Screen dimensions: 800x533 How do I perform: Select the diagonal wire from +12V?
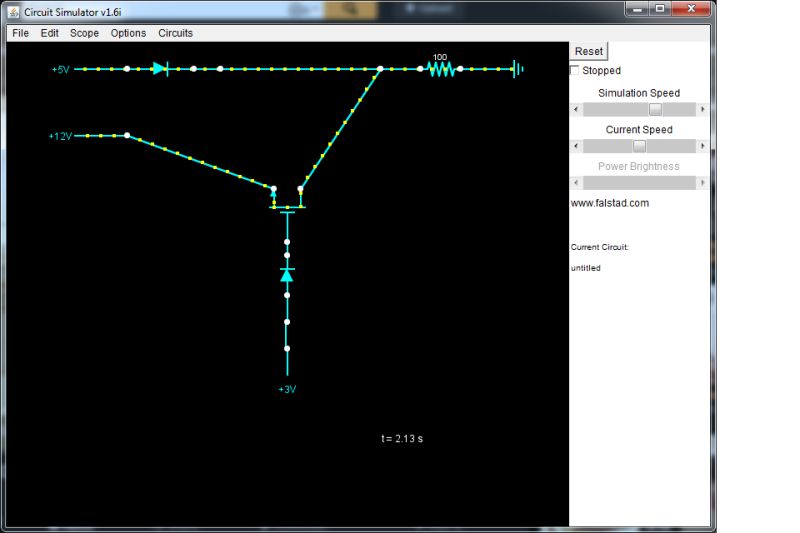point(200,162)
